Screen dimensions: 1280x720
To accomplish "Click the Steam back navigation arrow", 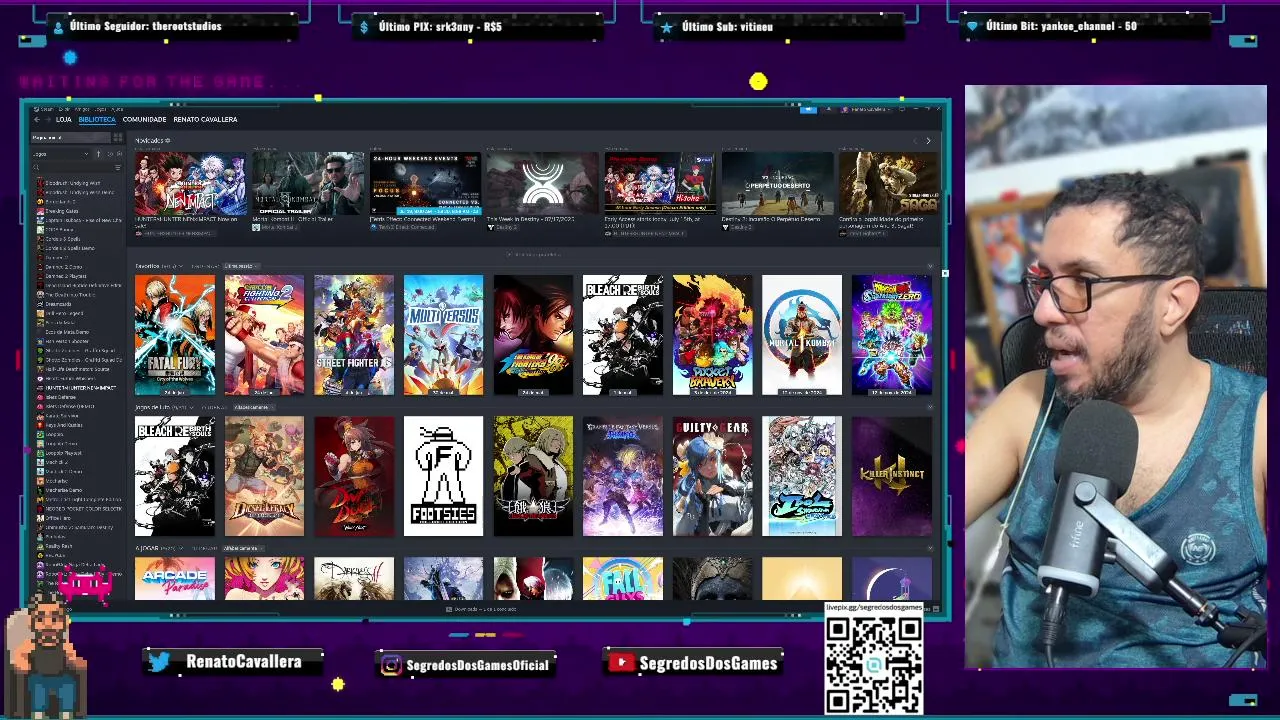I will pyautogui.click(x=37, y=120).
